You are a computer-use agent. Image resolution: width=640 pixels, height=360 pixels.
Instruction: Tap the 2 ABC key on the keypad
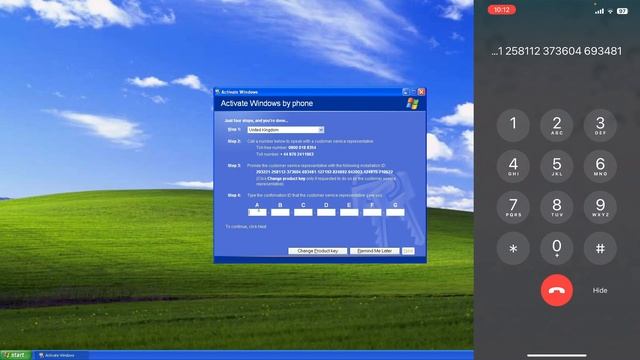click(x=557, y=125)
